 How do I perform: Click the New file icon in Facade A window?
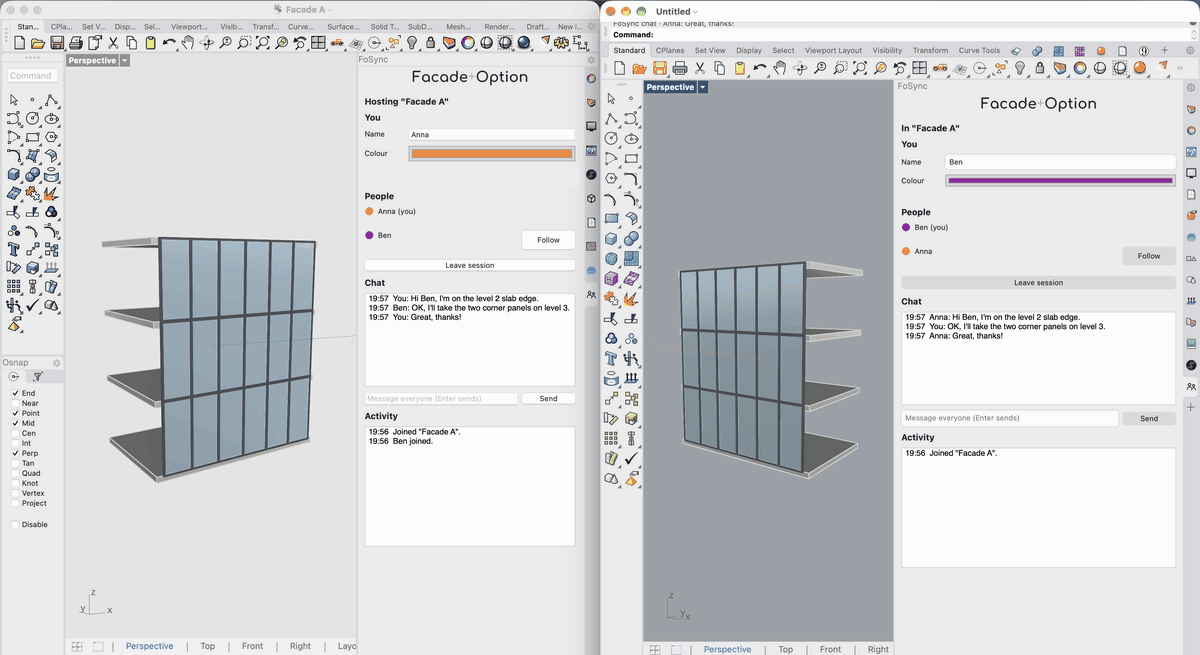[x=19, y=43]
